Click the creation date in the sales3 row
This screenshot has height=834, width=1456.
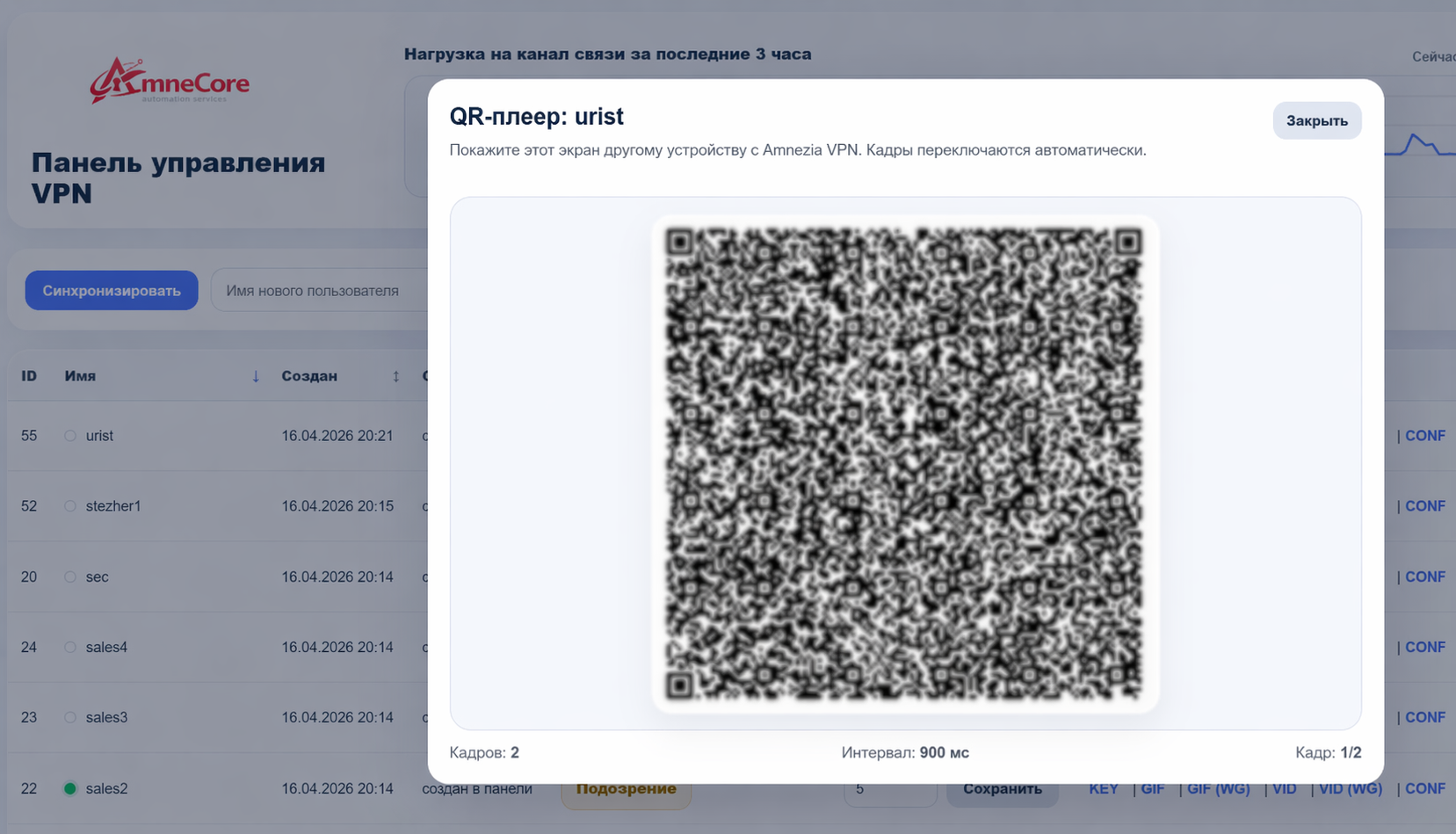pos(337,718)
